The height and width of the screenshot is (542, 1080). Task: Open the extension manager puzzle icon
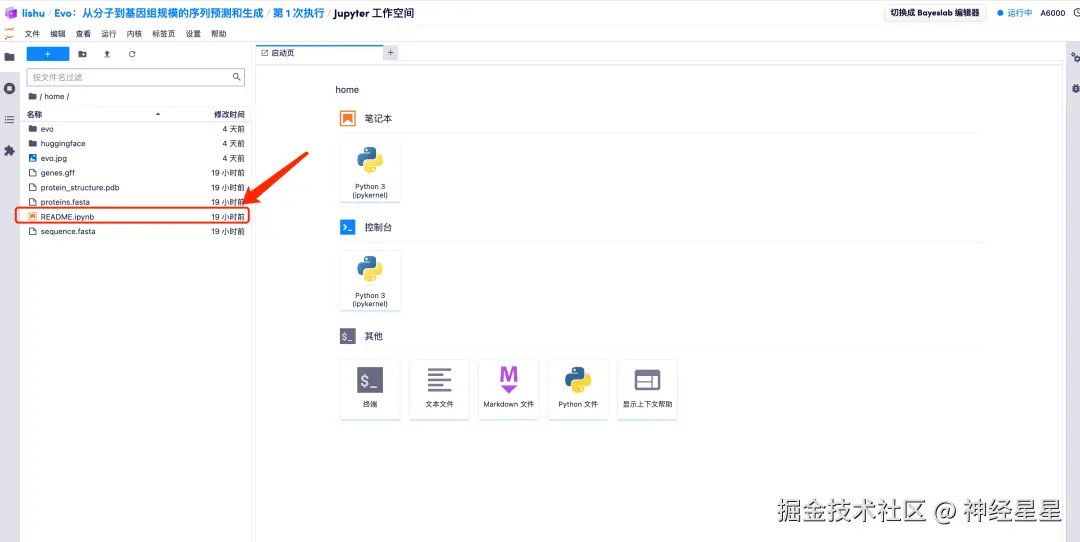[10, 150]
